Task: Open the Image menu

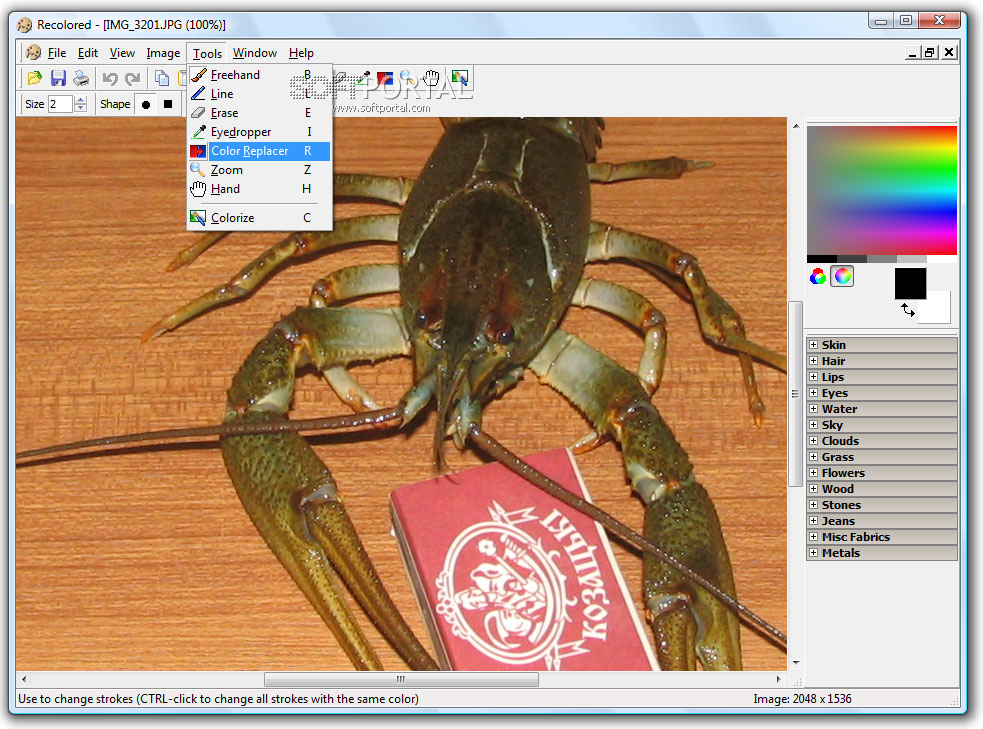Action: pos(163,53)
